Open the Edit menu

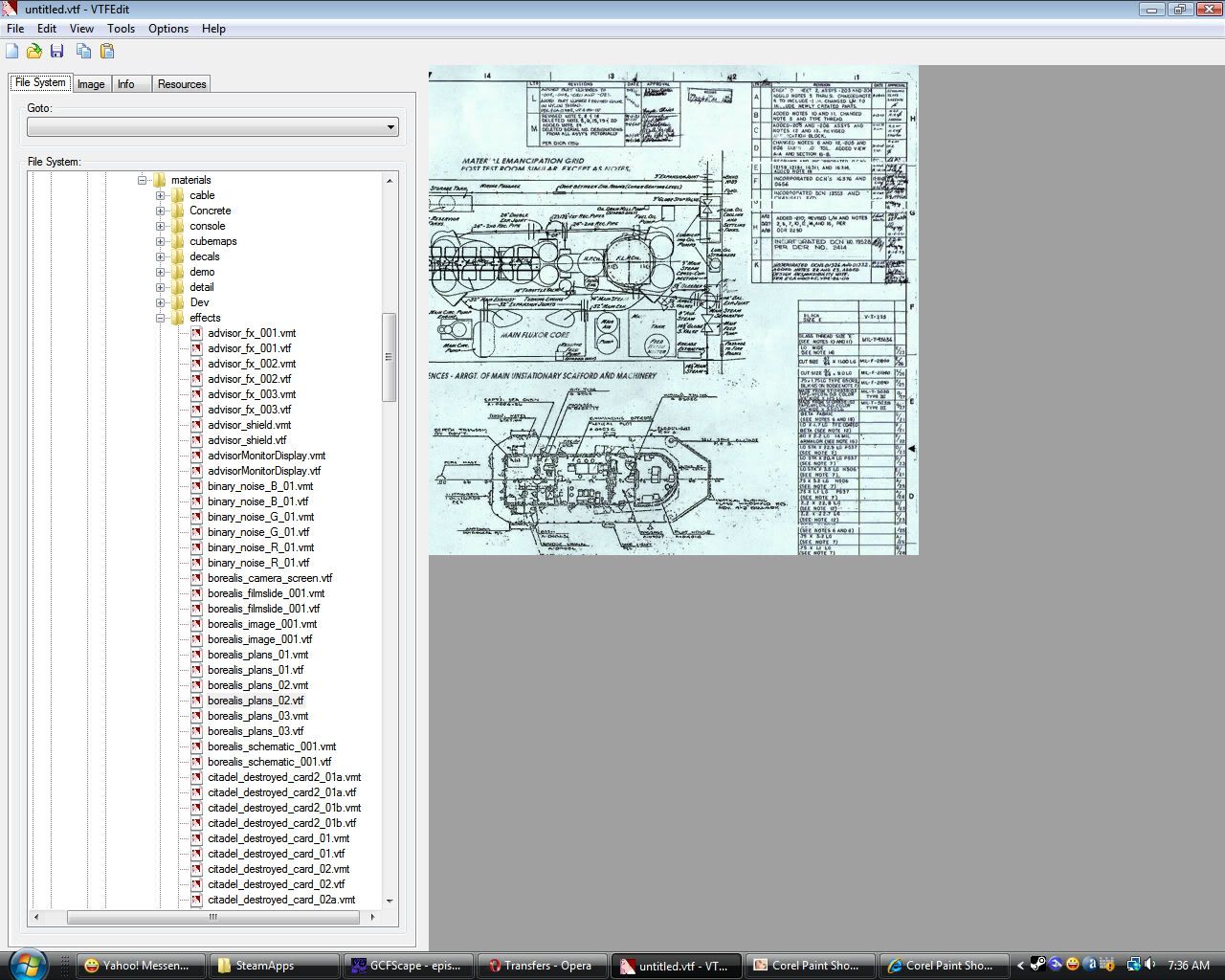(x=47, y=29)
